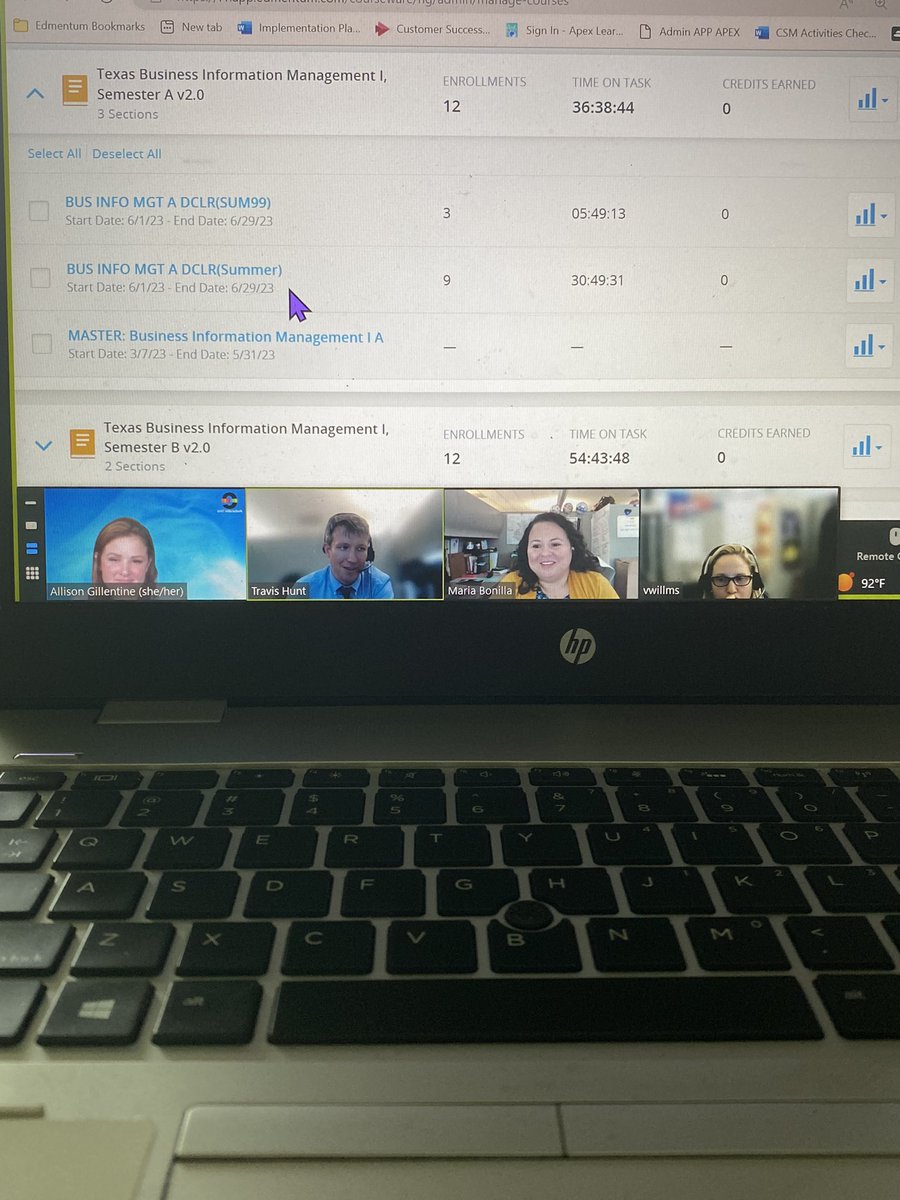This screenshot has height=1200, width=900.
Task: Open chart menu for BUS INFO MGT A DCLR(Summer)
Action: click(870, 281)
